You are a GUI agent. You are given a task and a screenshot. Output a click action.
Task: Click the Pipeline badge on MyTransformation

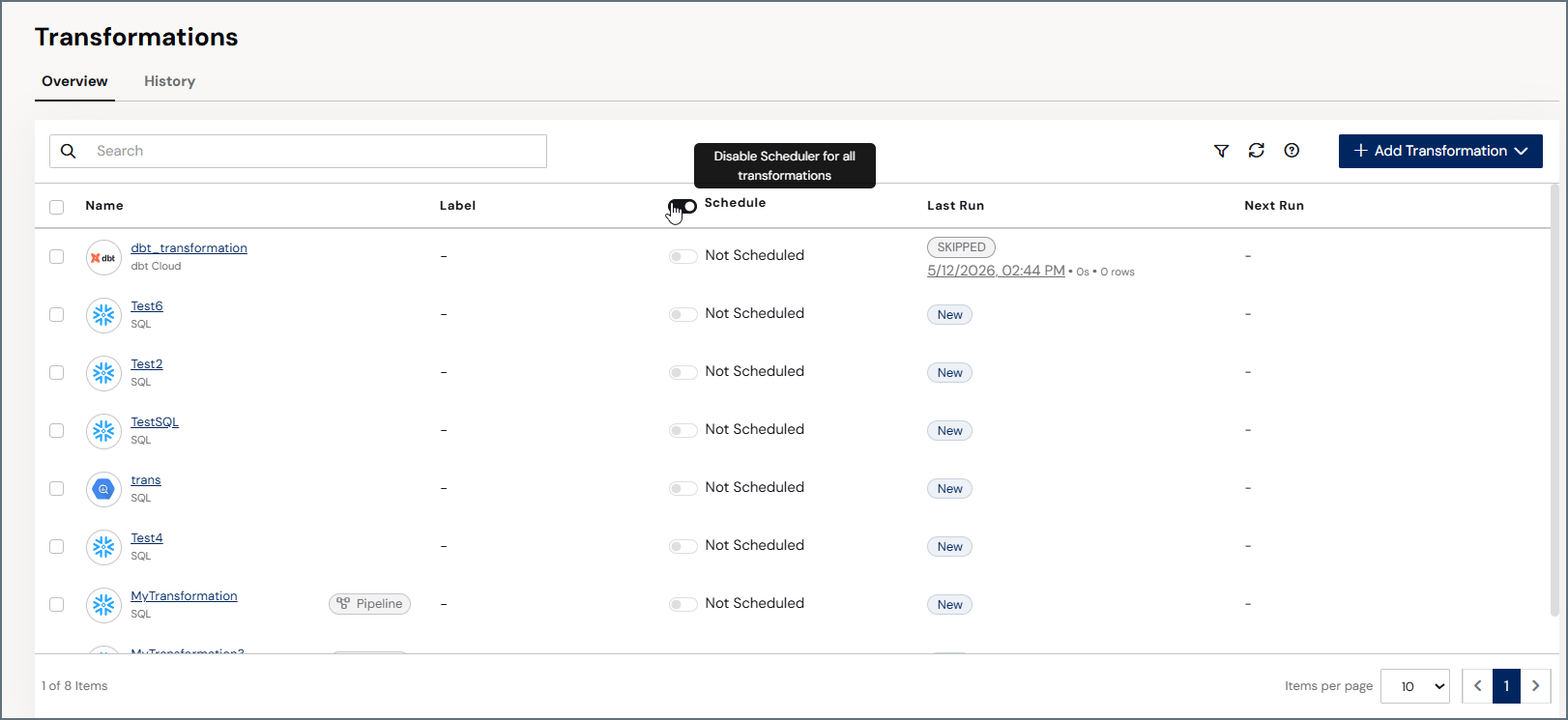click(369, 604)
